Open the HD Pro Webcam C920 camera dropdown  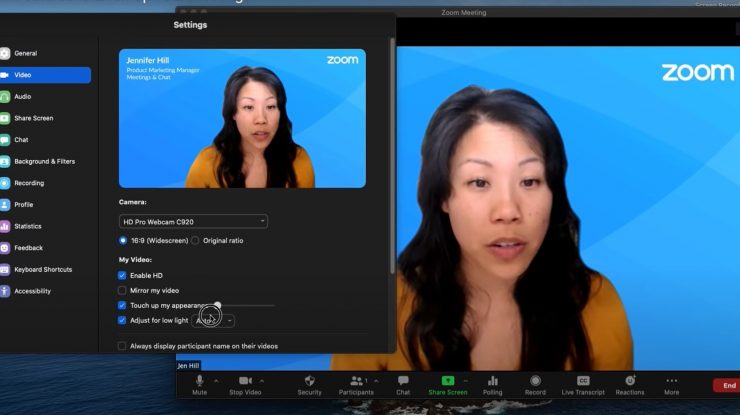193,221
